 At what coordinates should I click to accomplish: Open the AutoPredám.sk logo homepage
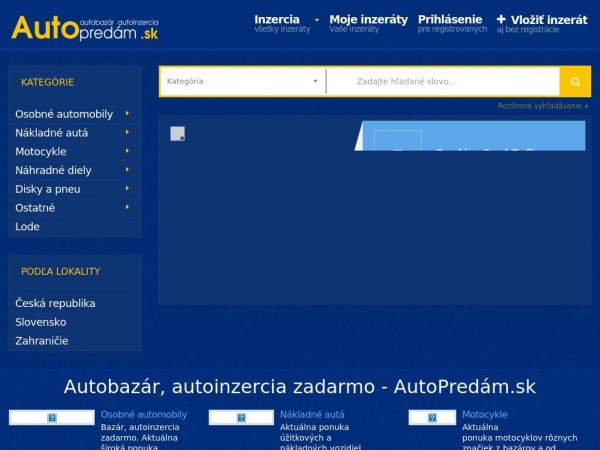[85, 28]
